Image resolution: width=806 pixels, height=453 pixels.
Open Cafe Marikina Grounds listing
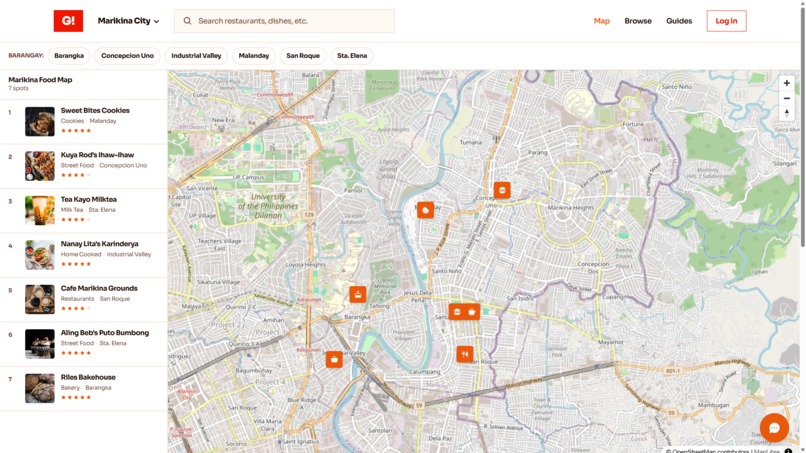(x=83, y=299)
